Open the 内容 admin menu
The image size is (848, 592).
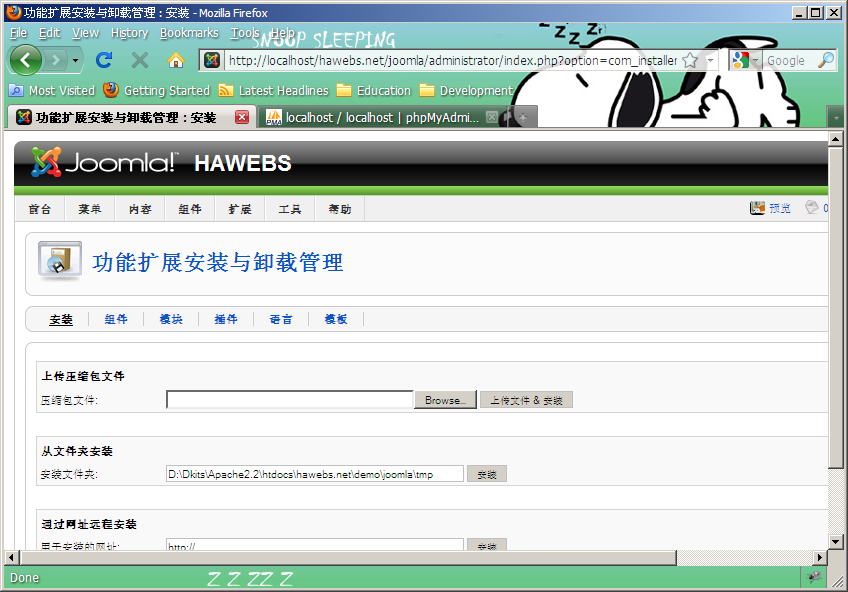(140, 209)
